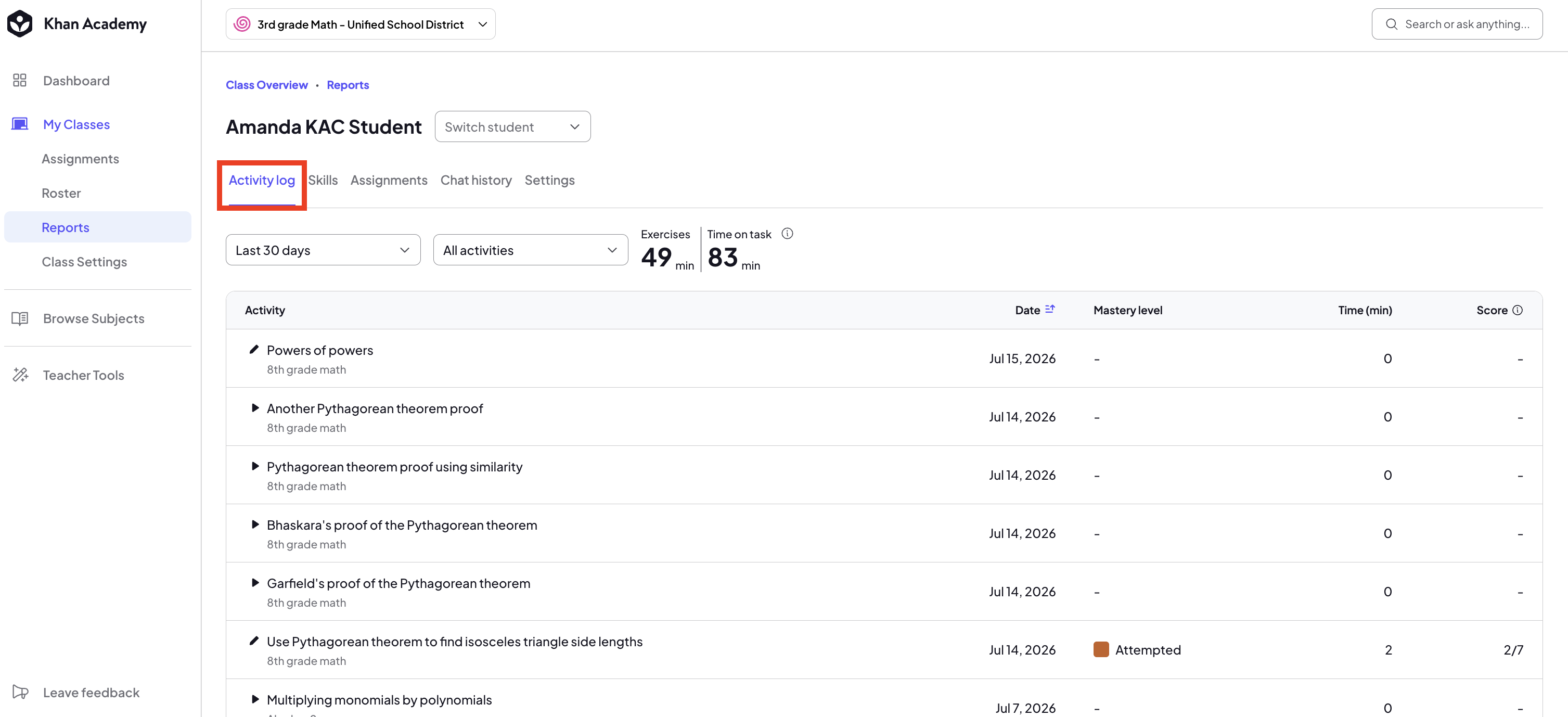Follow the Reports breadcrumb link

[348, 85]
